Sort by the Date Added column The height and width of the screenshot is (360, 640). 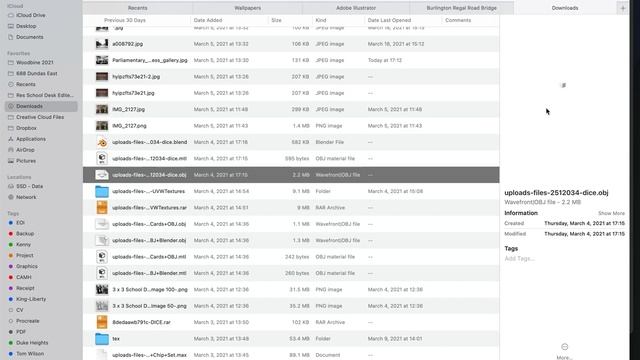pos(208,20)
